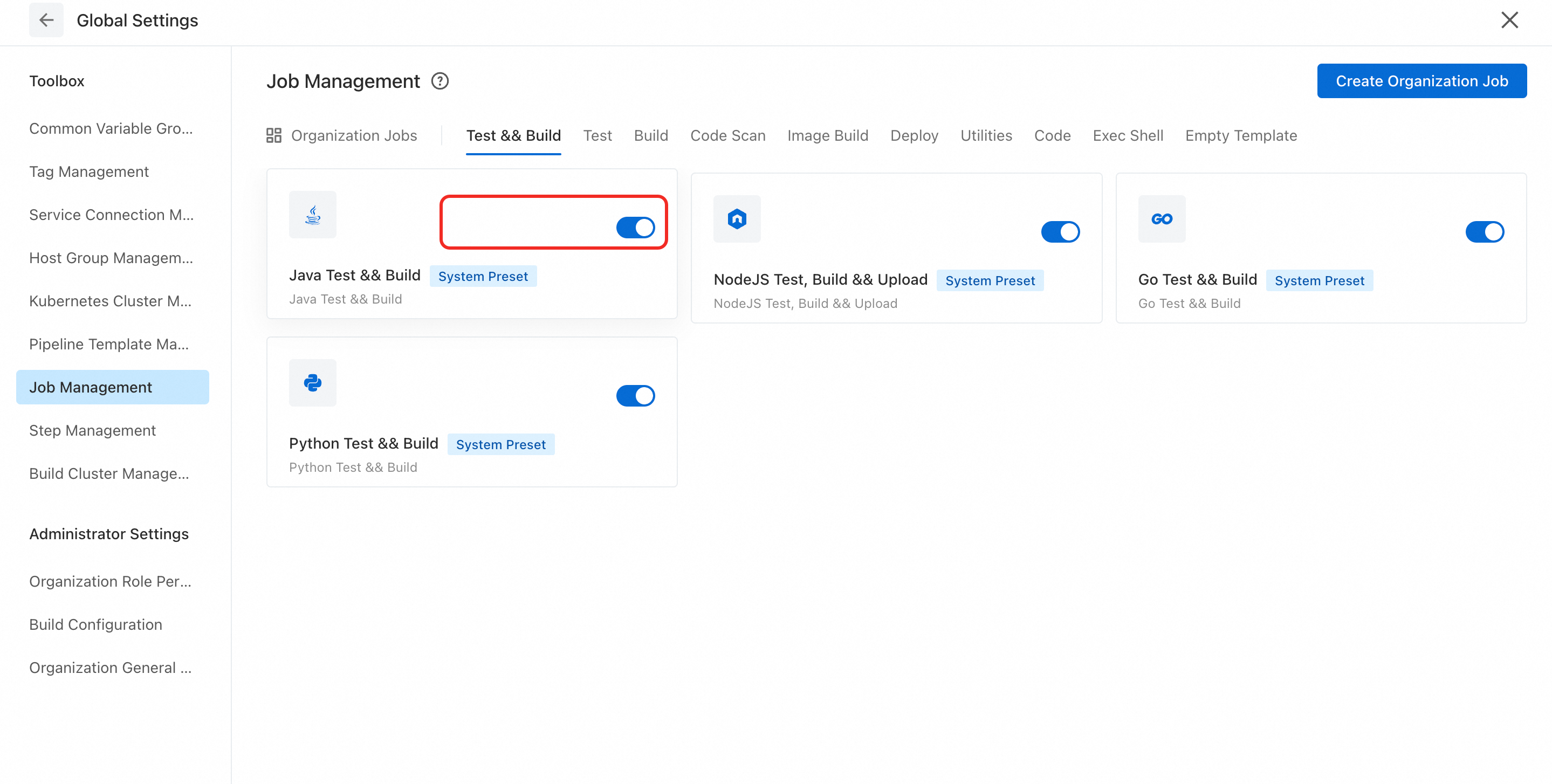Screen dimensions: 1552x784
Task: Close the Global Settings panel
Action: click(x=1509, y=20)
